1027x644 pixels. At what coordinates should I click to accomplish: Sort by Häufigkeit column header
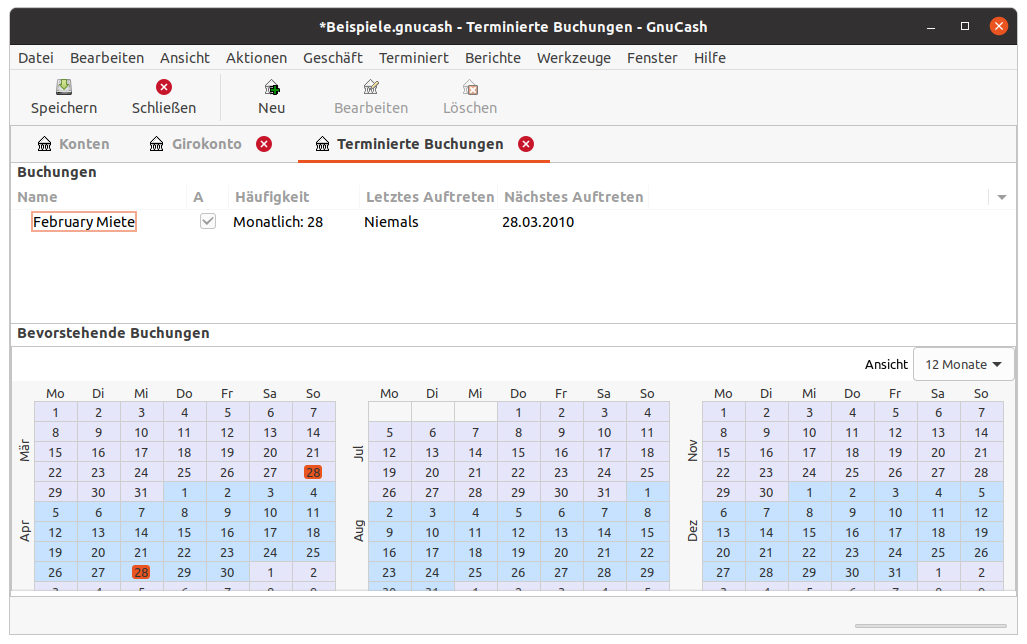click(x=271, y=197)
